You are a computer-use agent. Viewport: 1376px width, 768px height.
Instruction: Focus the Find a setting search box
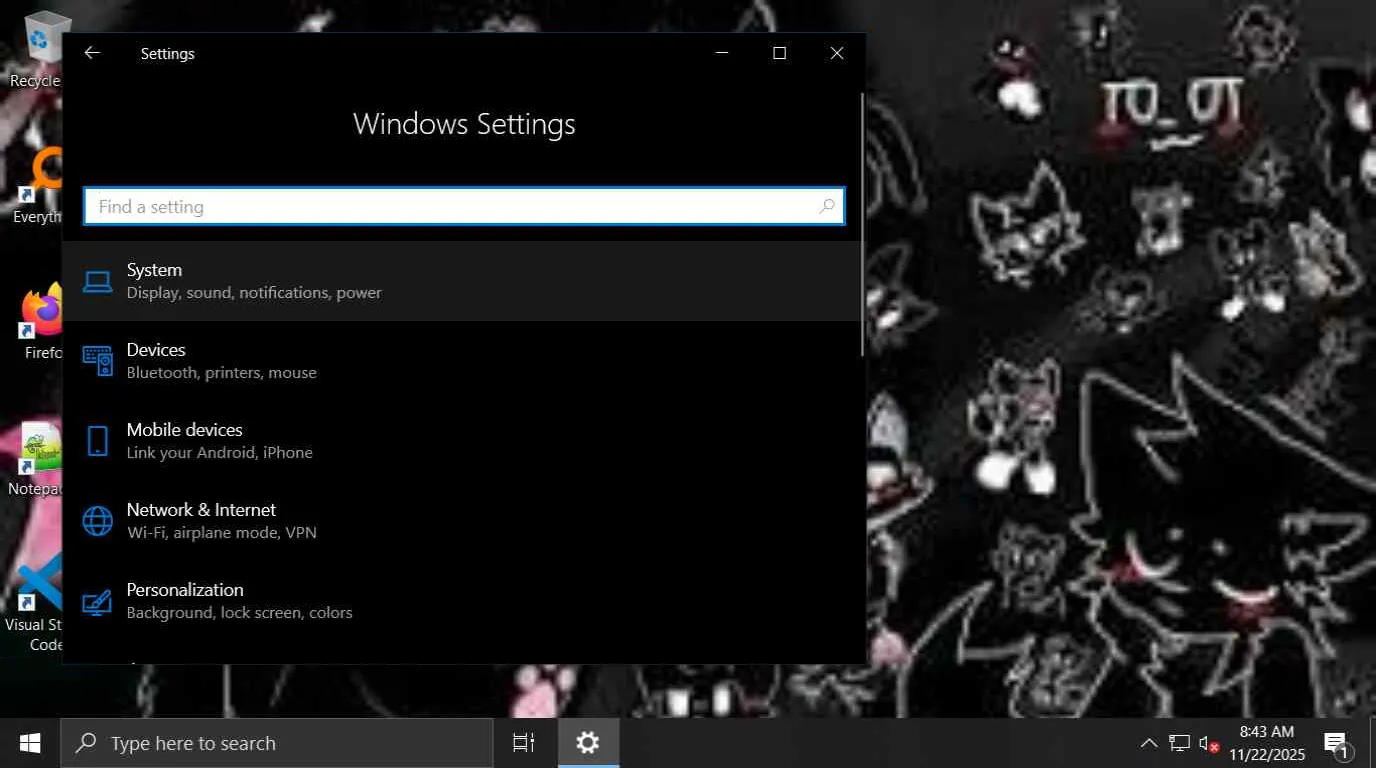pyautogui.click(x=464, y=207)
